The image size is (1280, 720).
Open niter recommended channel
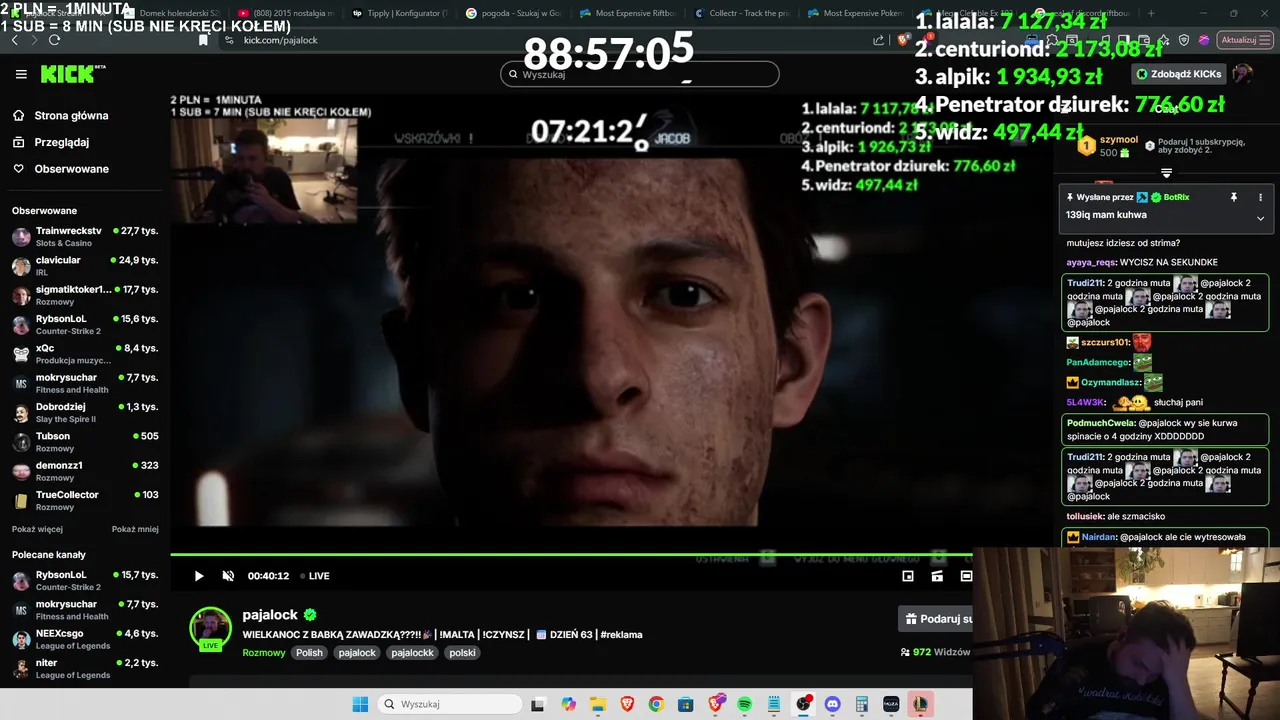click(85, 668)
